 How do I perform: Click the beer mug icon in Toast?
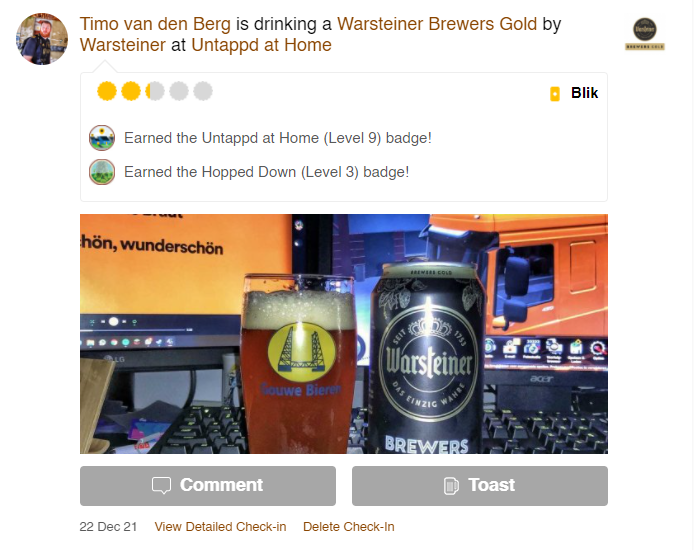pos(451,485)
